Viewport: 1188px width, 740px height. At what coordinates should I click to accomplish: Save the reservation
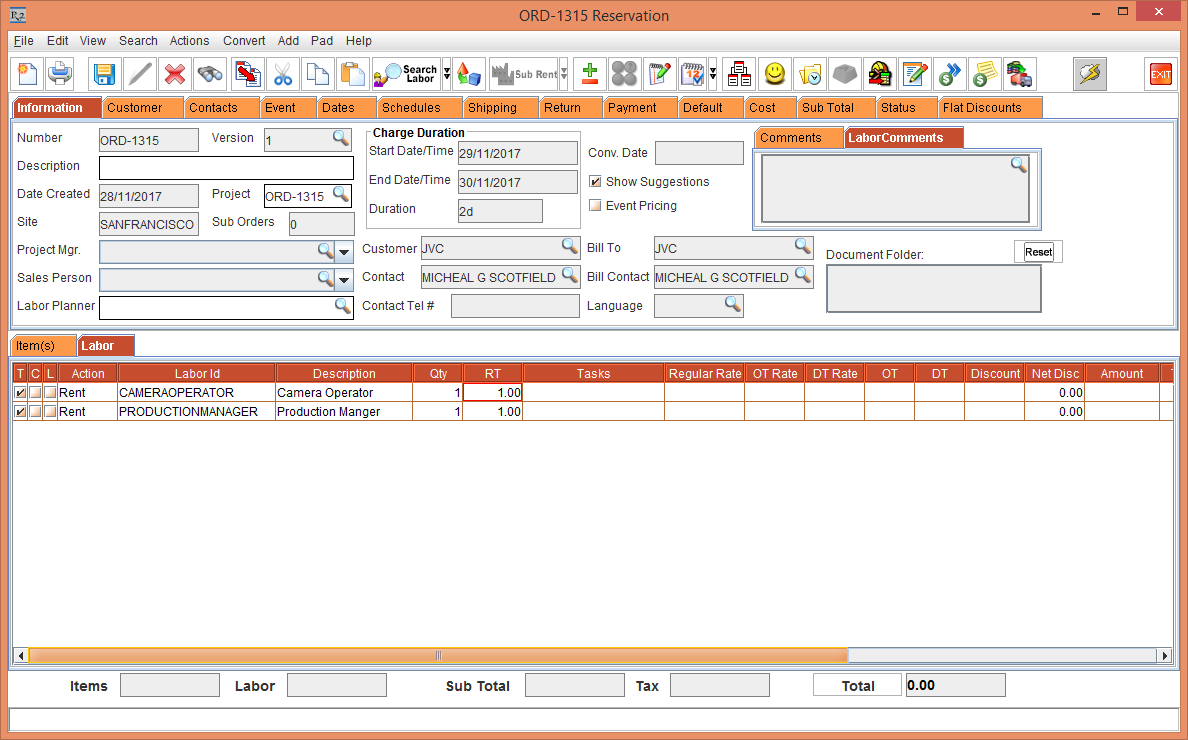click(103, 73)
